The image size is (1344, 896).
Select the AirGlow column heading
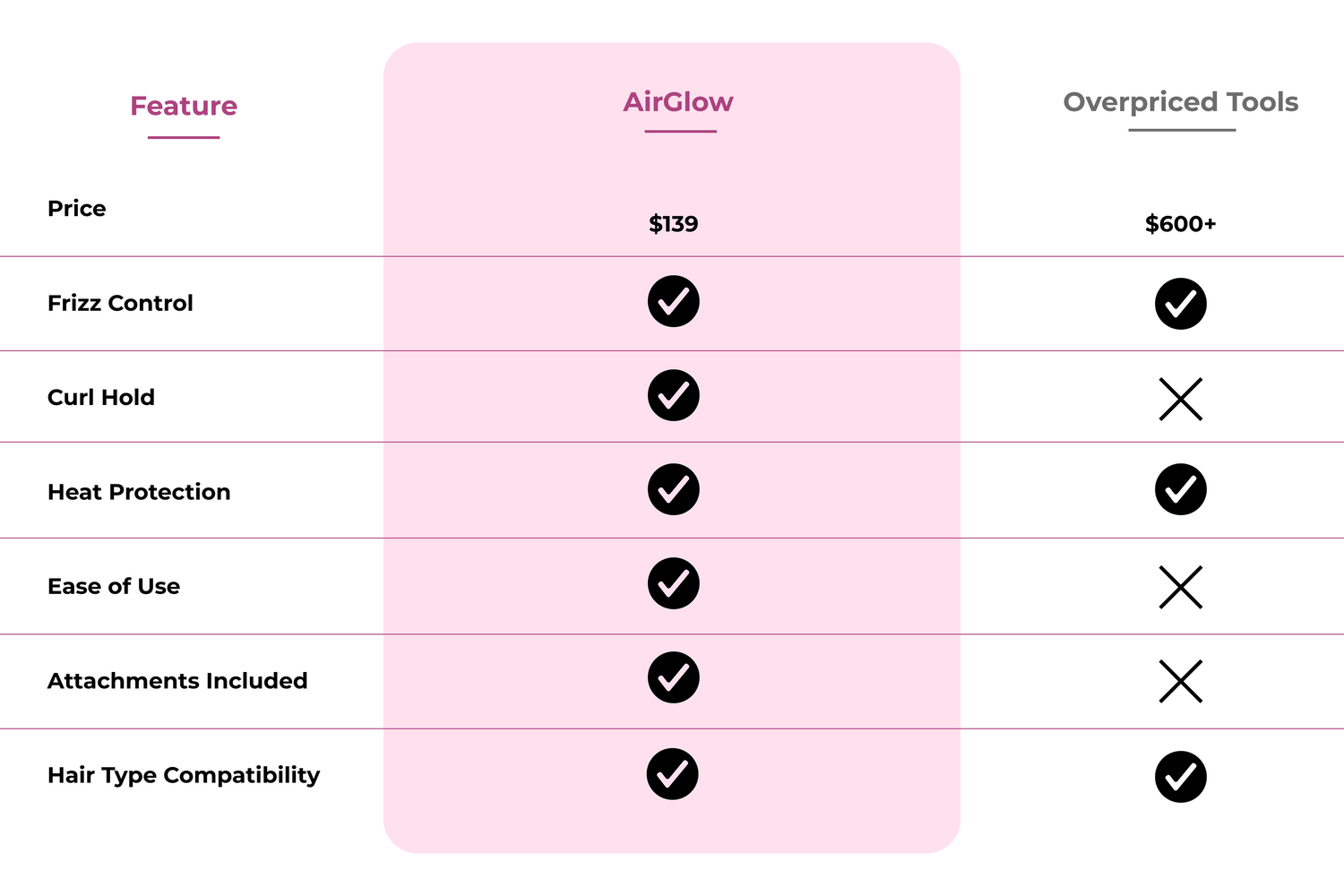pyautogui.click(x=678, y=102)
